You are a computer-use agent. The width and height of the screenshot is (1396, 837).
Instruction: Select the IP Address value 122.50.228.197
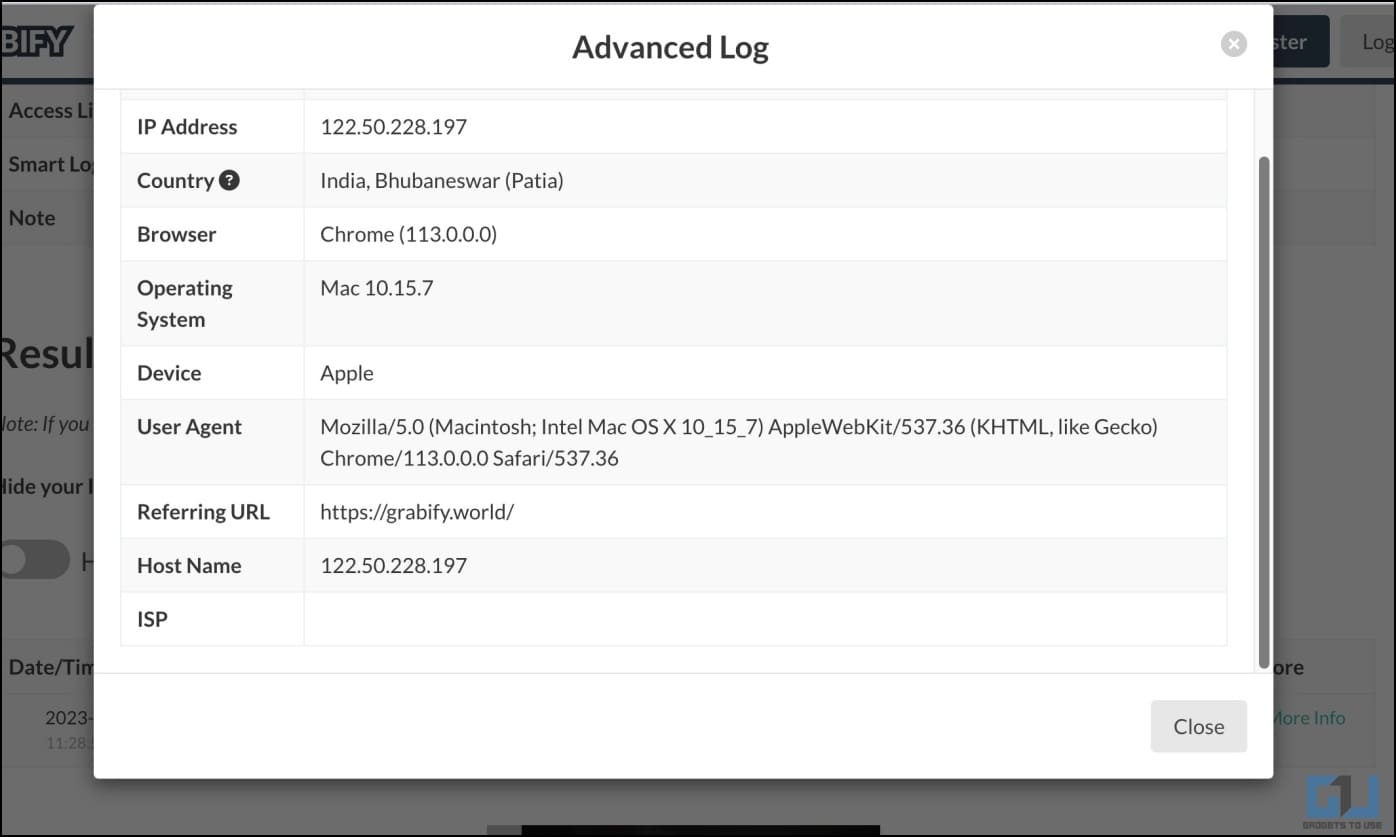(x=393, y=127)
